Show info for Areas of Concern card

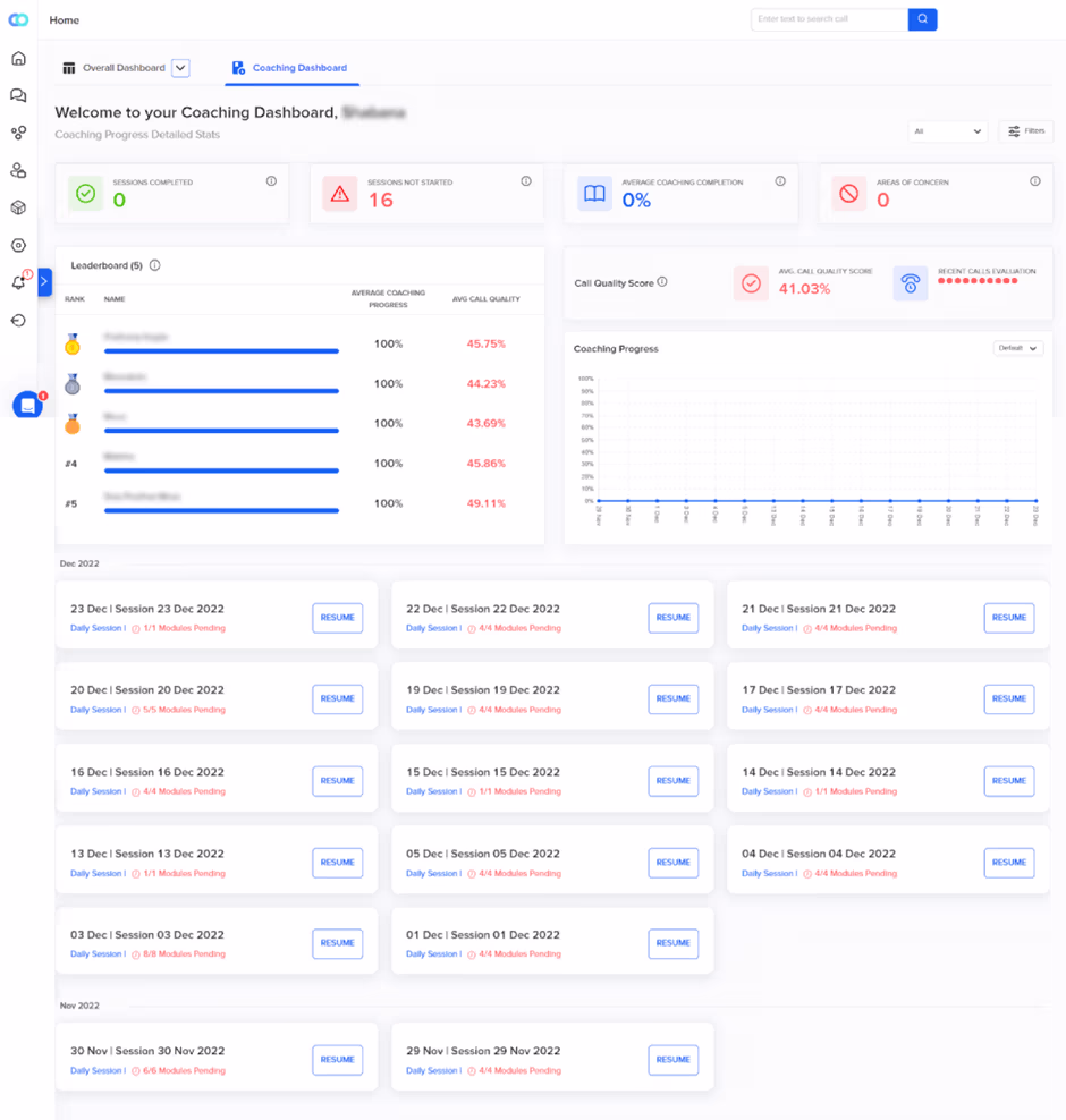click(x=1035, y=181)
